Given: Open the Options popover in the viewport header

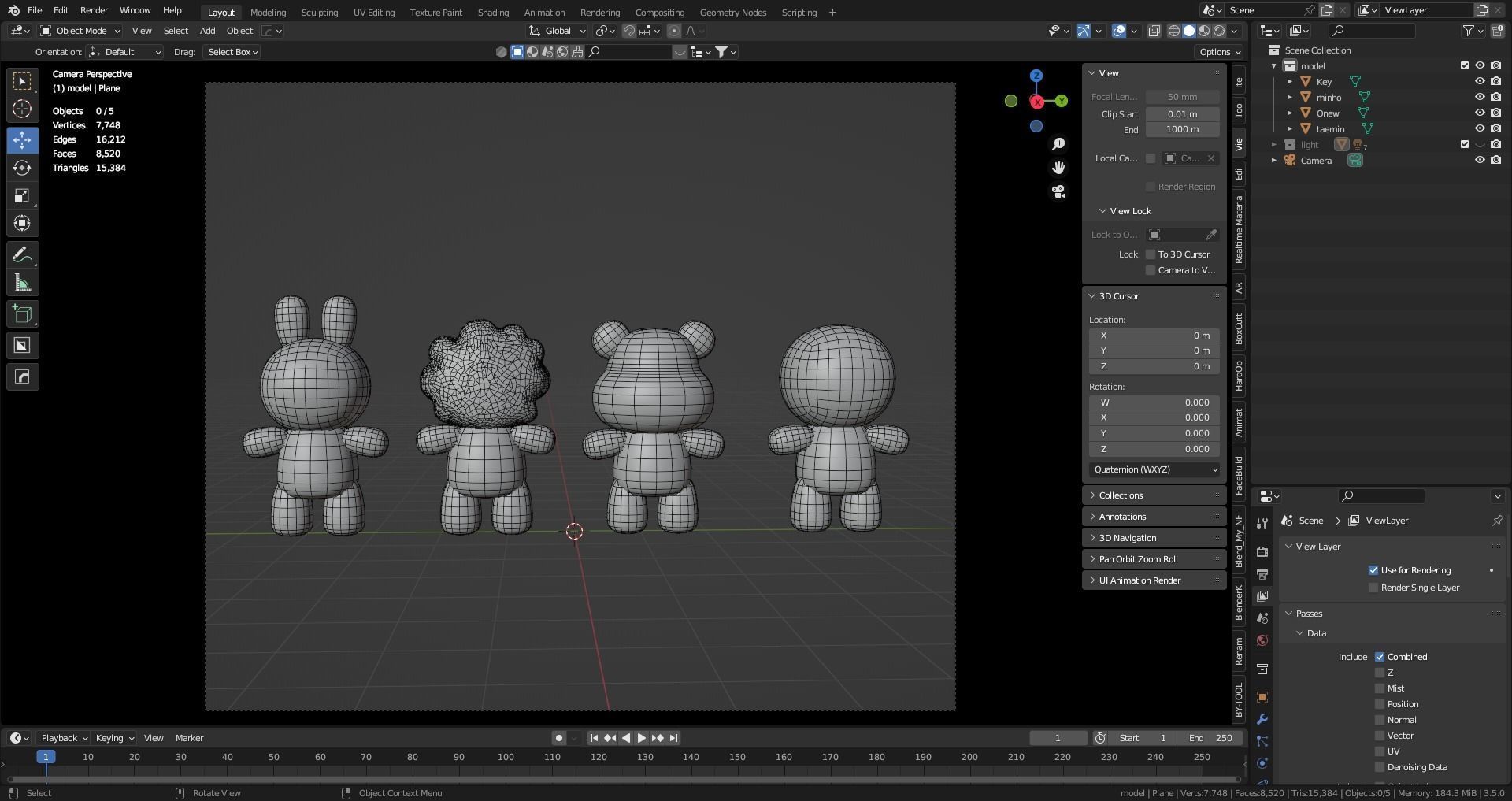Looking at the screenshot, I should (x=1219, y=52).
